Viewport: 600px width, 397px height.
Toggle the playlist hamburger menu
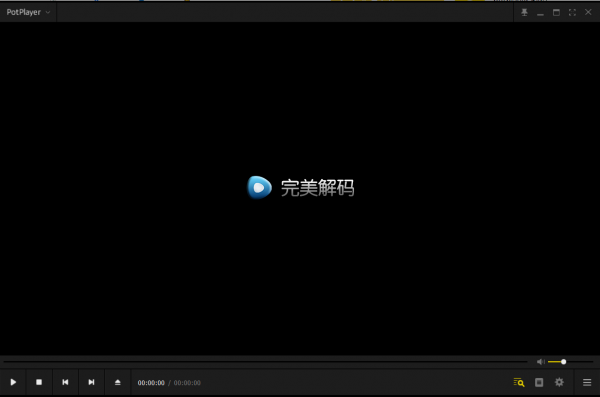[587, 382]
